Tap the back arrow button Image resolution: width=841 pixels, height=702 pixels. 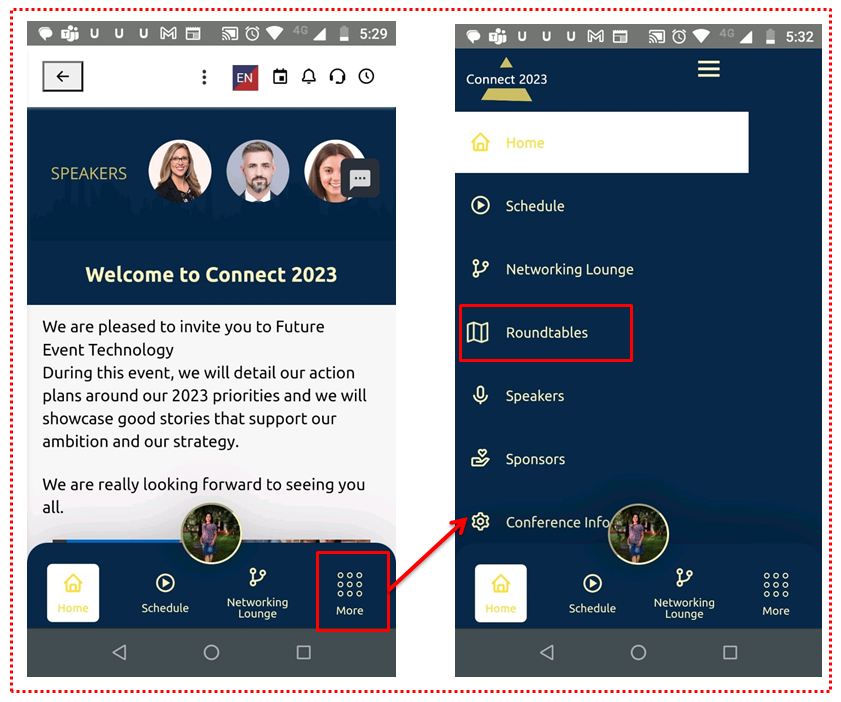[x=62, y=77]
